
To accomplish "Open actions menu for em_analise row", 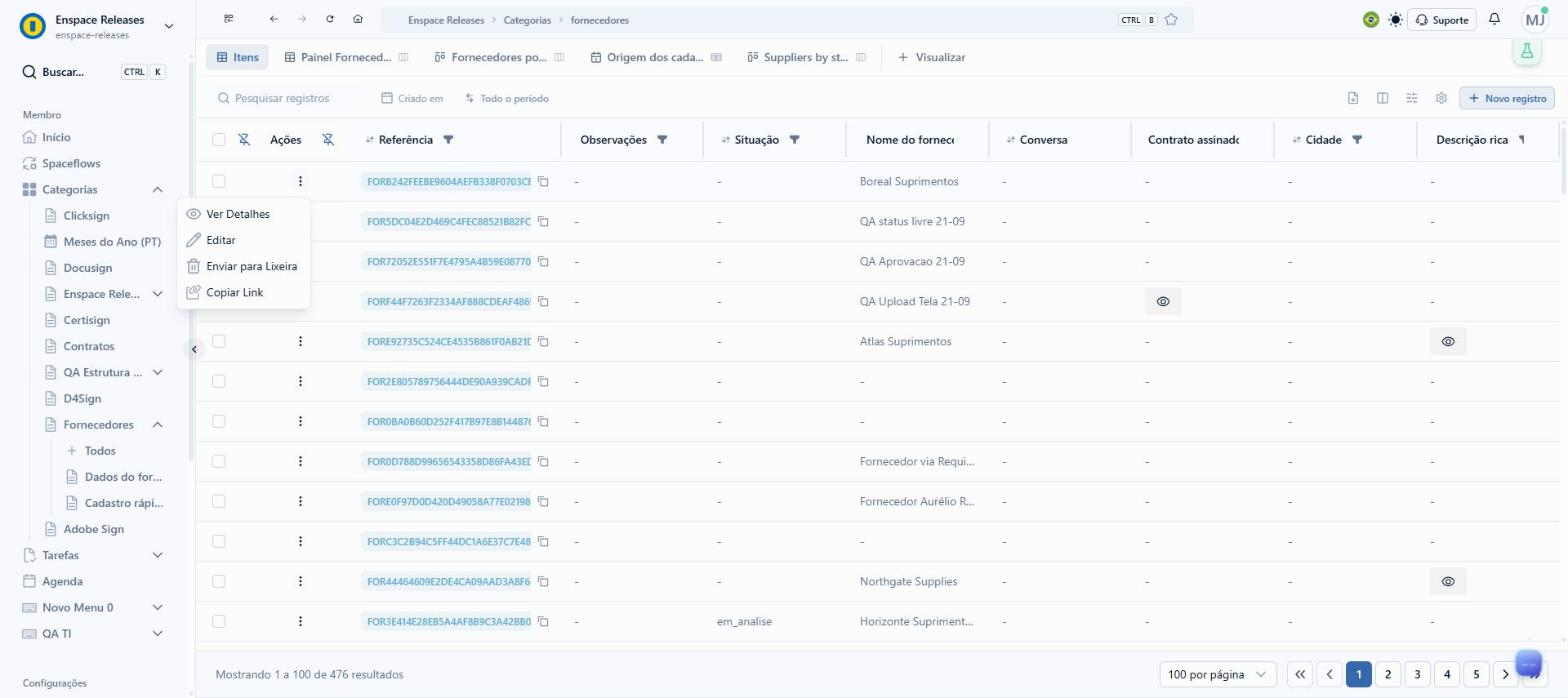I will [300, 621].
